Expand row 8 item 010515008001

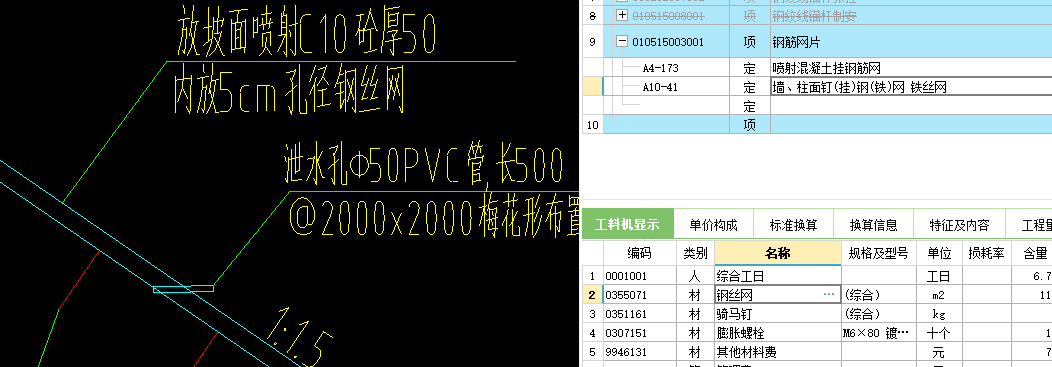click(621, 15)
